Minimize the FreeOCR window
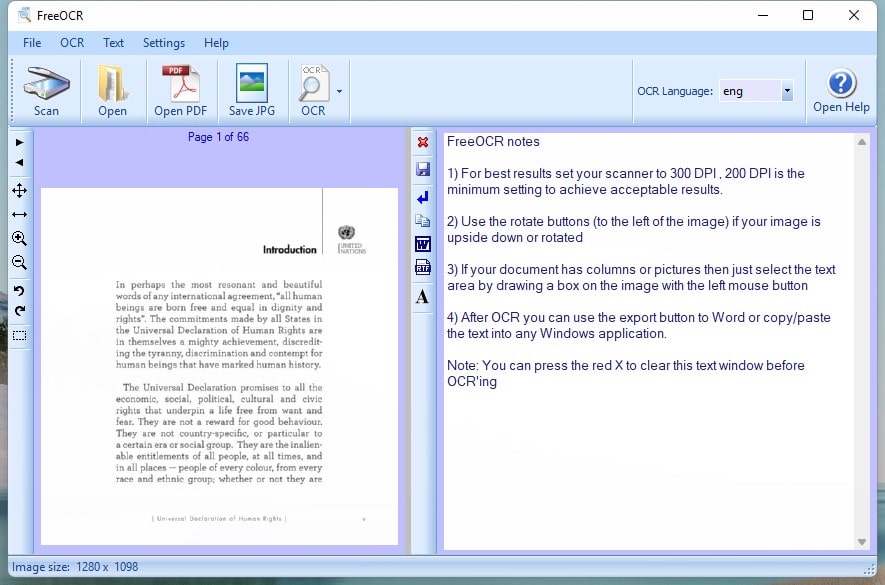 763,15
